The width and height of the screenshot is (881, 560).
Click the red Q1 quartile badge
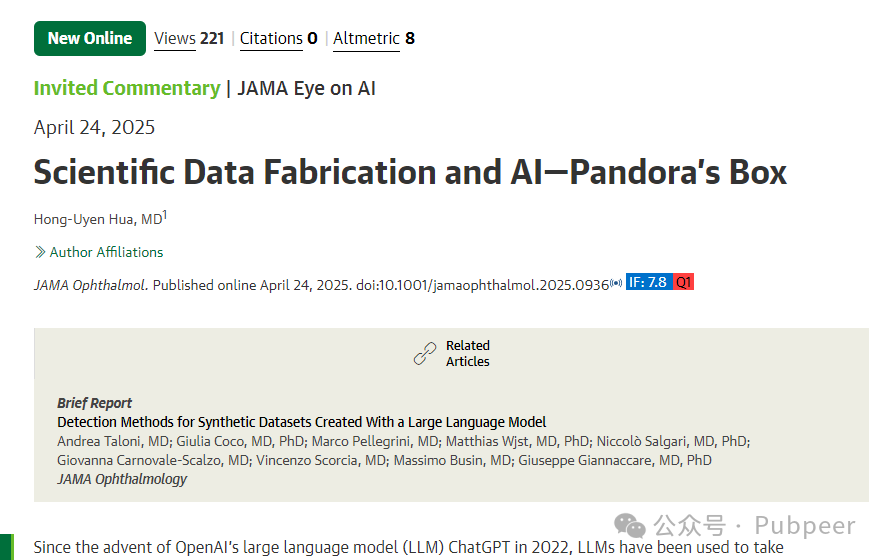coord(683,282)
